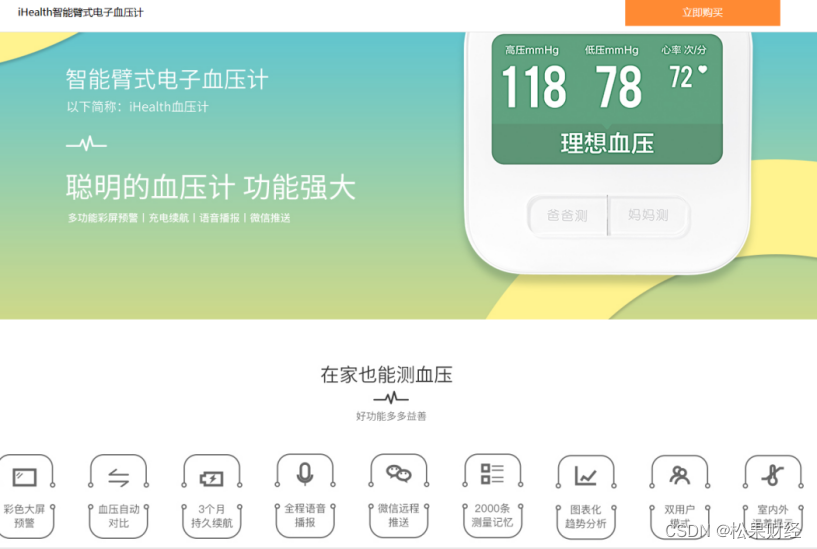Click the text 多功能彩屏预警
The width and height of the screenshot is (817, 549).
(x=103, y=218)
